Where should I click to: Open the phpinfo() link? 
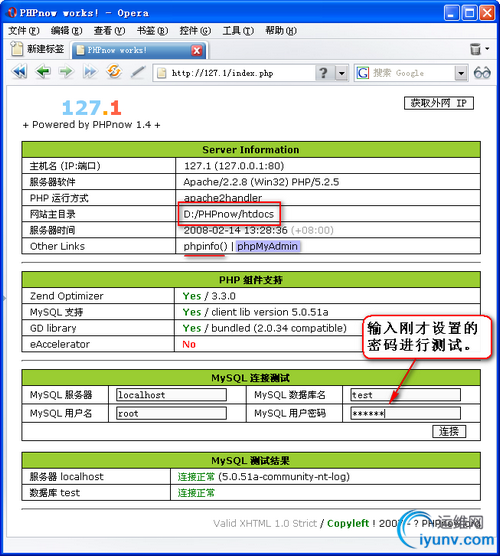205,246
